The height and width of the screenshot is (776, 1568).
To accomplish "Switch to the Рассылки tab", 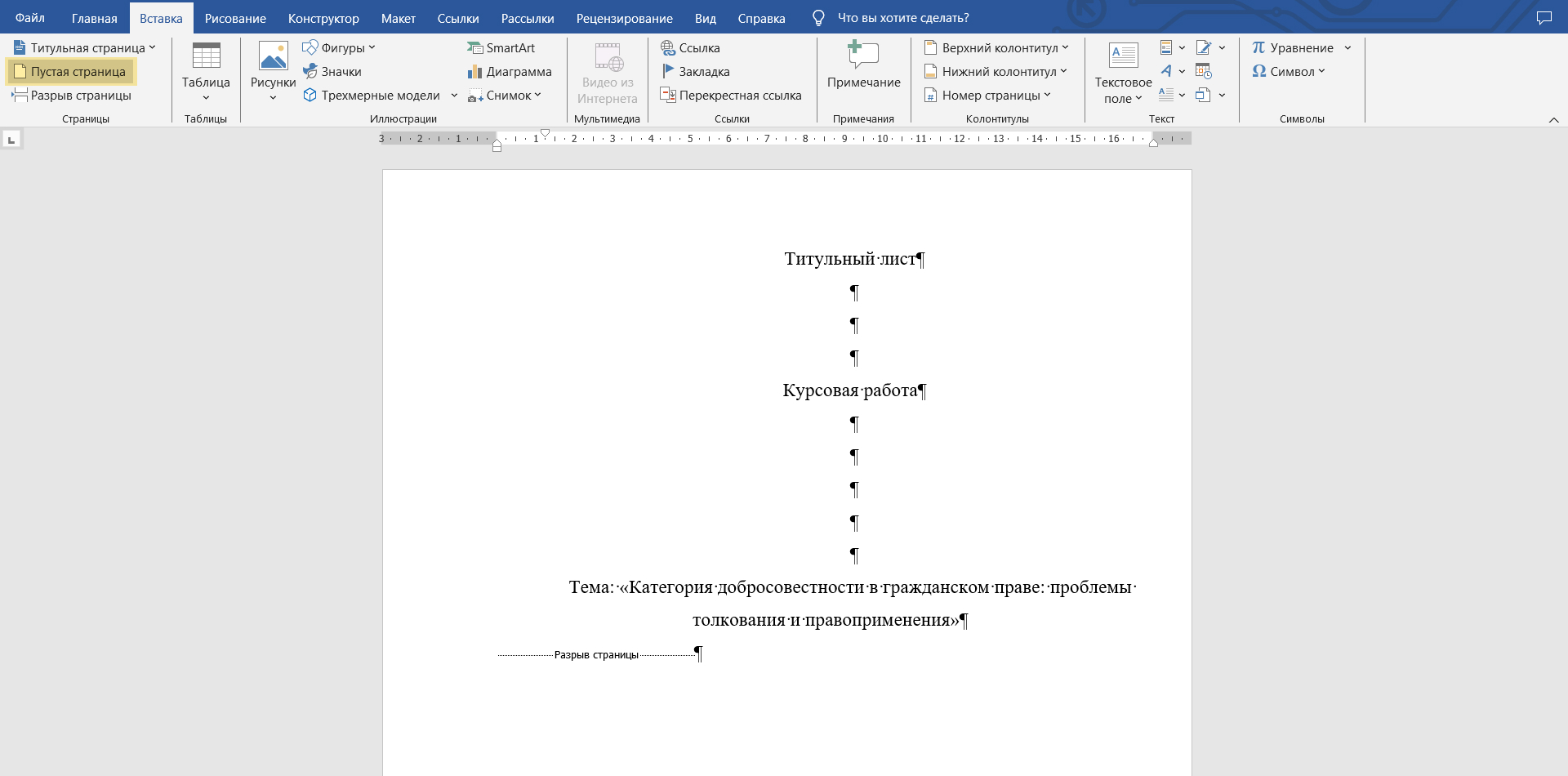I will 528,17.
